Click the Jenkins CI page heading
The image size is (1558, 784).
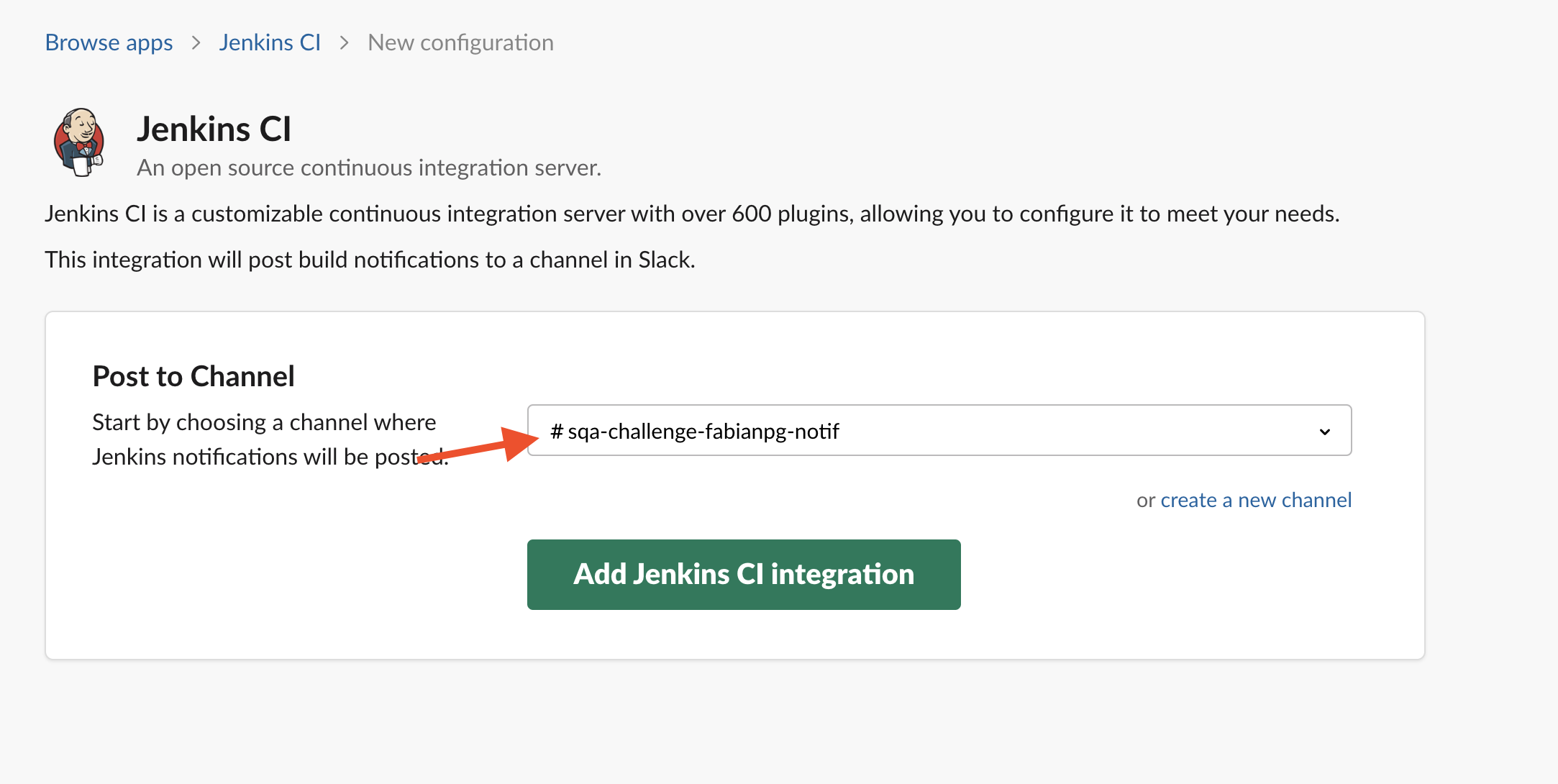214,129
